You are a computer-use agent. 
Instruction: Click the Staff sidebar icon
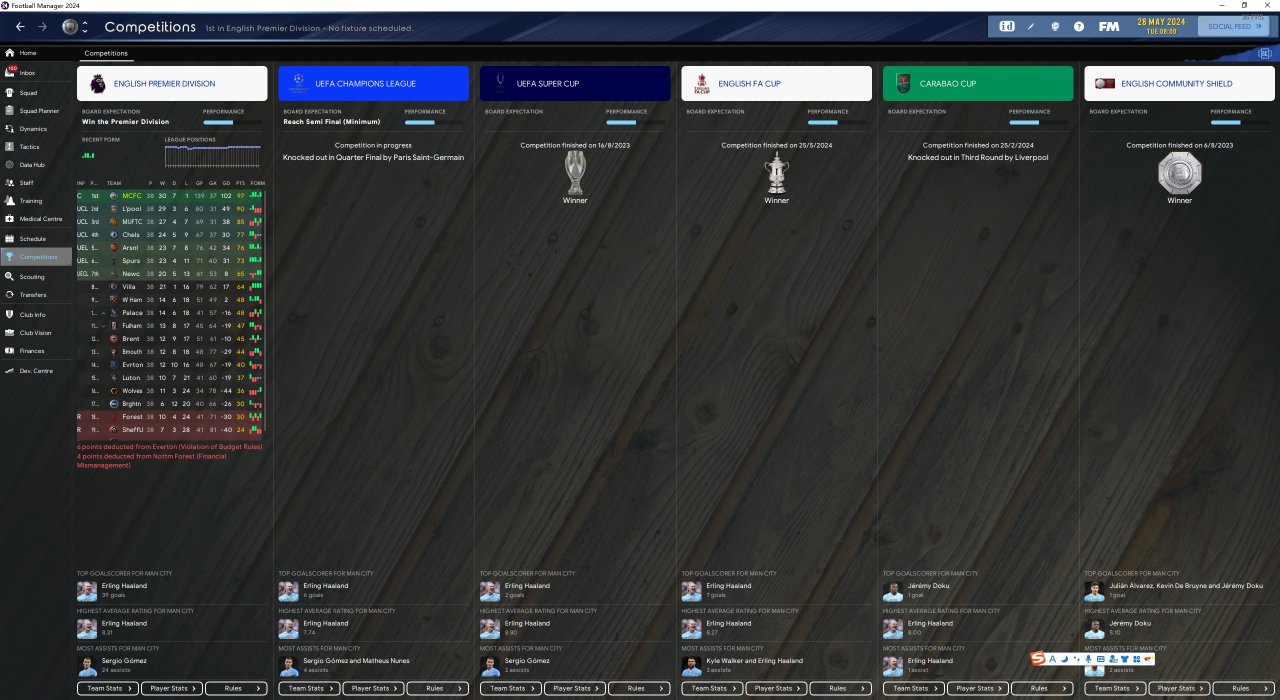[10, 183]
